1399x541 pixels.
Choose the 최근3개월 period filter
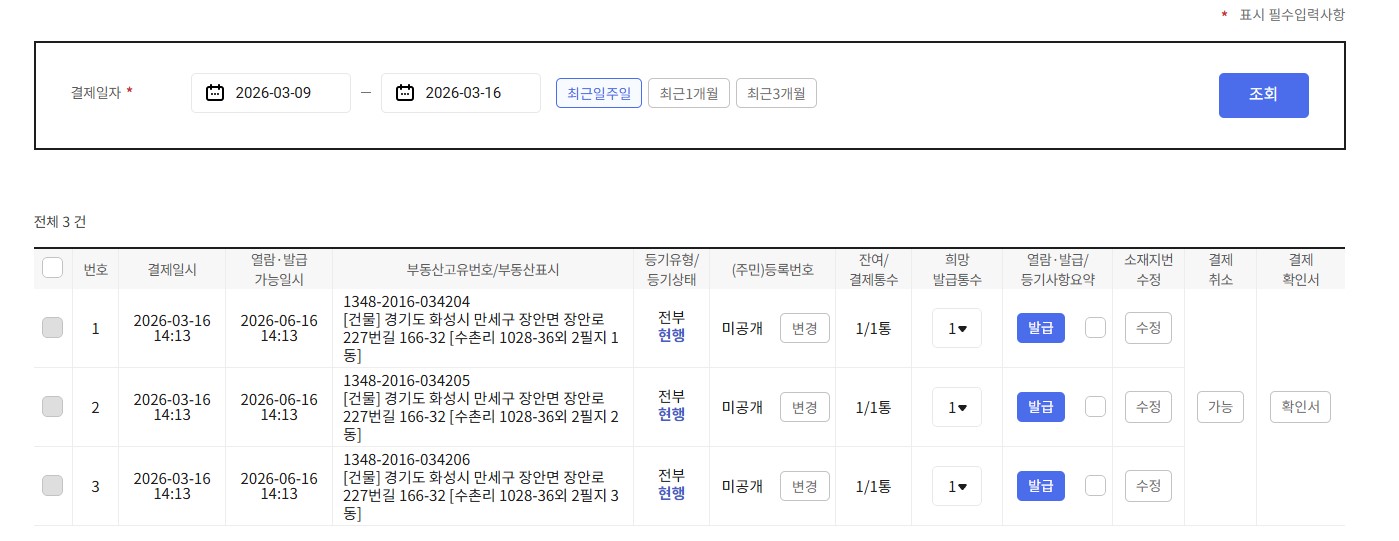776,93
